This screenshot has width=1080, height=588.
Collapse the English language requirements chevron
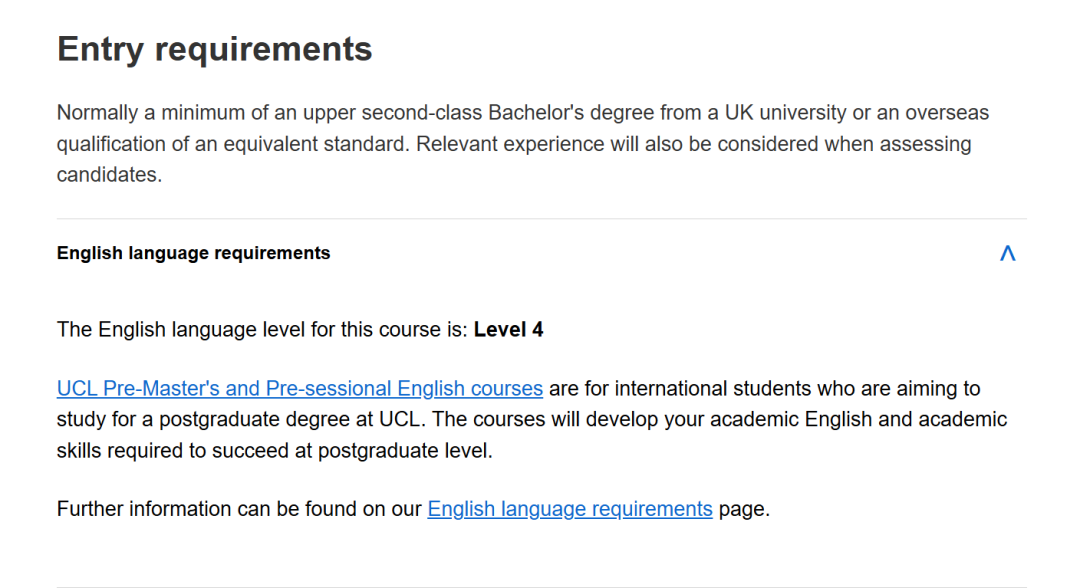[1007, 254]
